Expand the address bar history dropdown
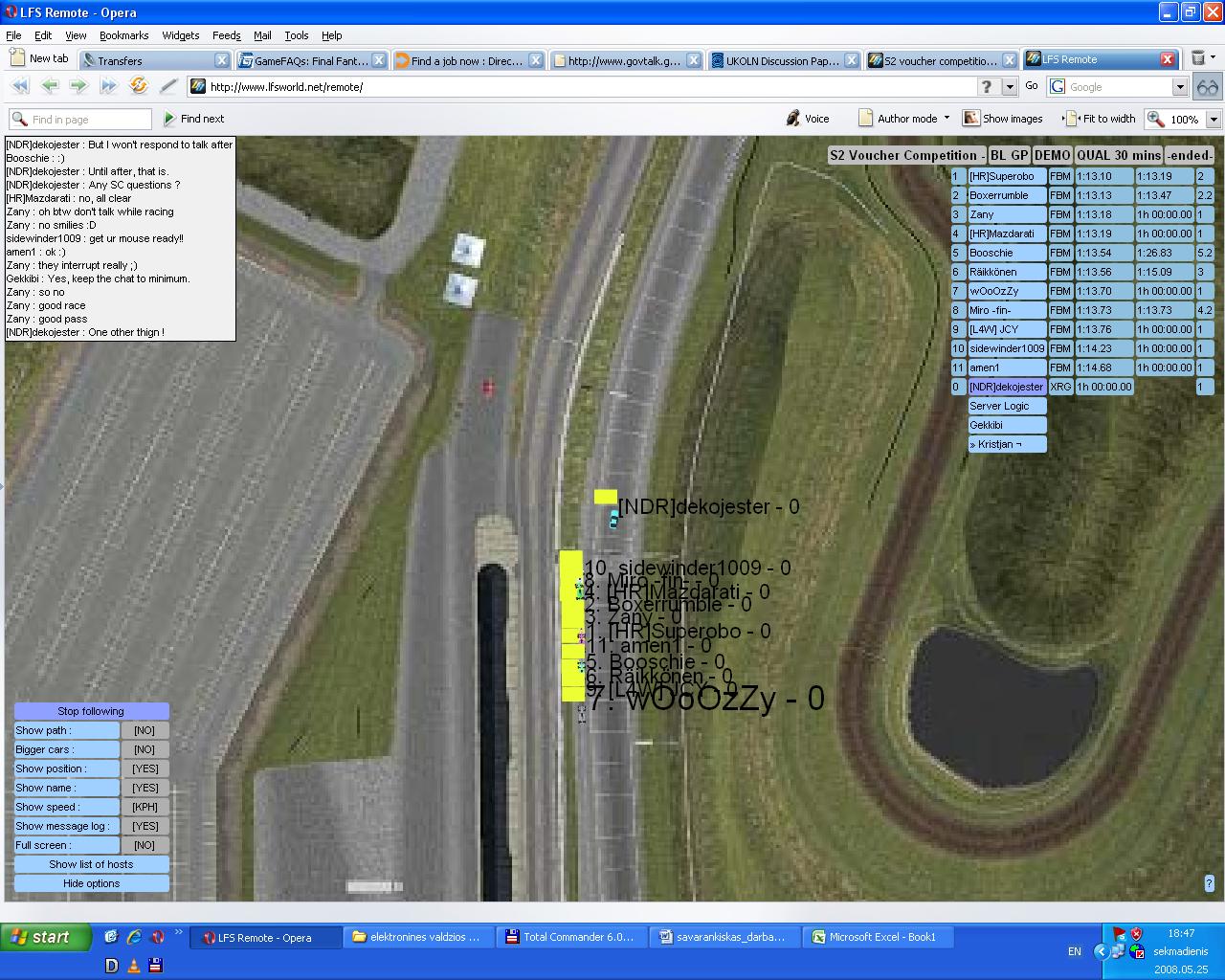1225x980 pixels. (x=1009, y=86)
